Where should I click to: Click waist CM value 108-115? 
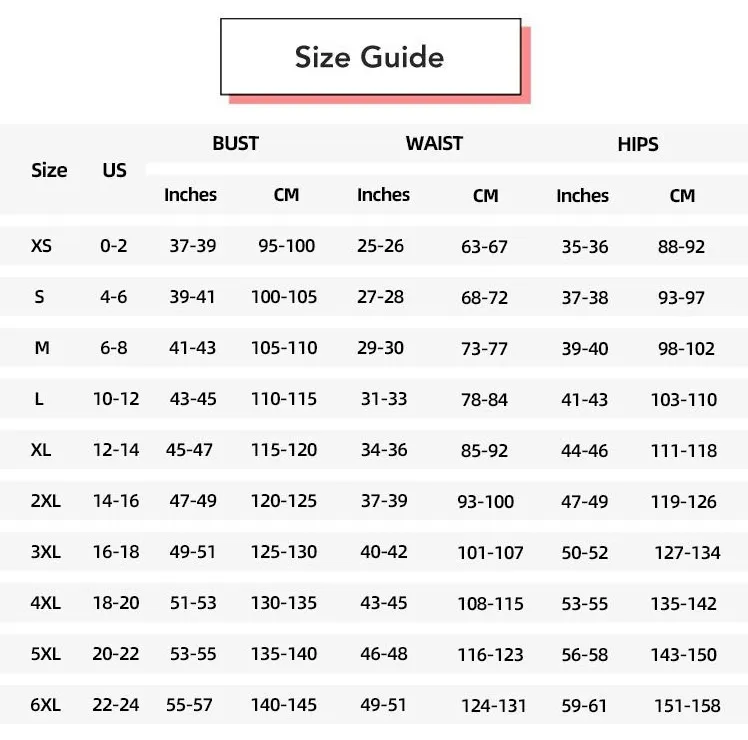pos(490,604)
